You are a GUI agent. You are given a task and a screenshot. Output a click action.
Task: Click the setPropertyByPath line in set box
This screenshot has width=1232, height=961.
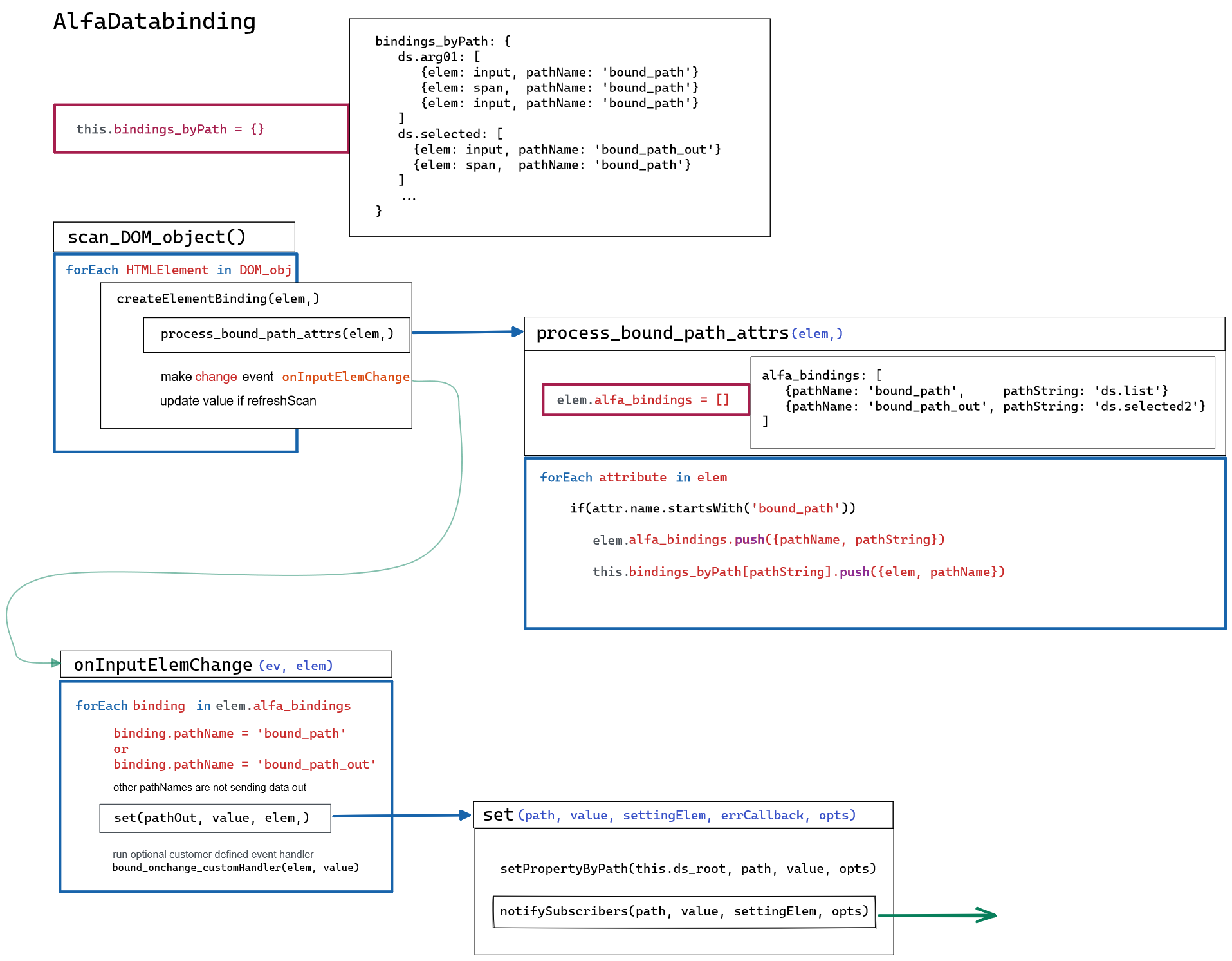coord(688,868)
